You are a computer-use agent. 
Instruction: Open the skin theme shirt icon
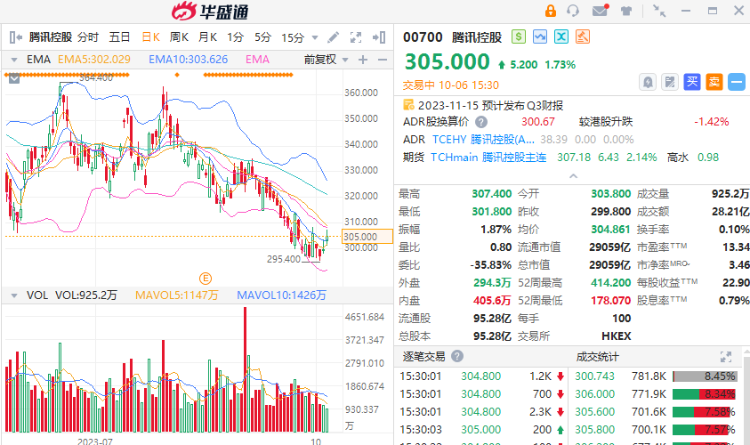coord(626,11)
